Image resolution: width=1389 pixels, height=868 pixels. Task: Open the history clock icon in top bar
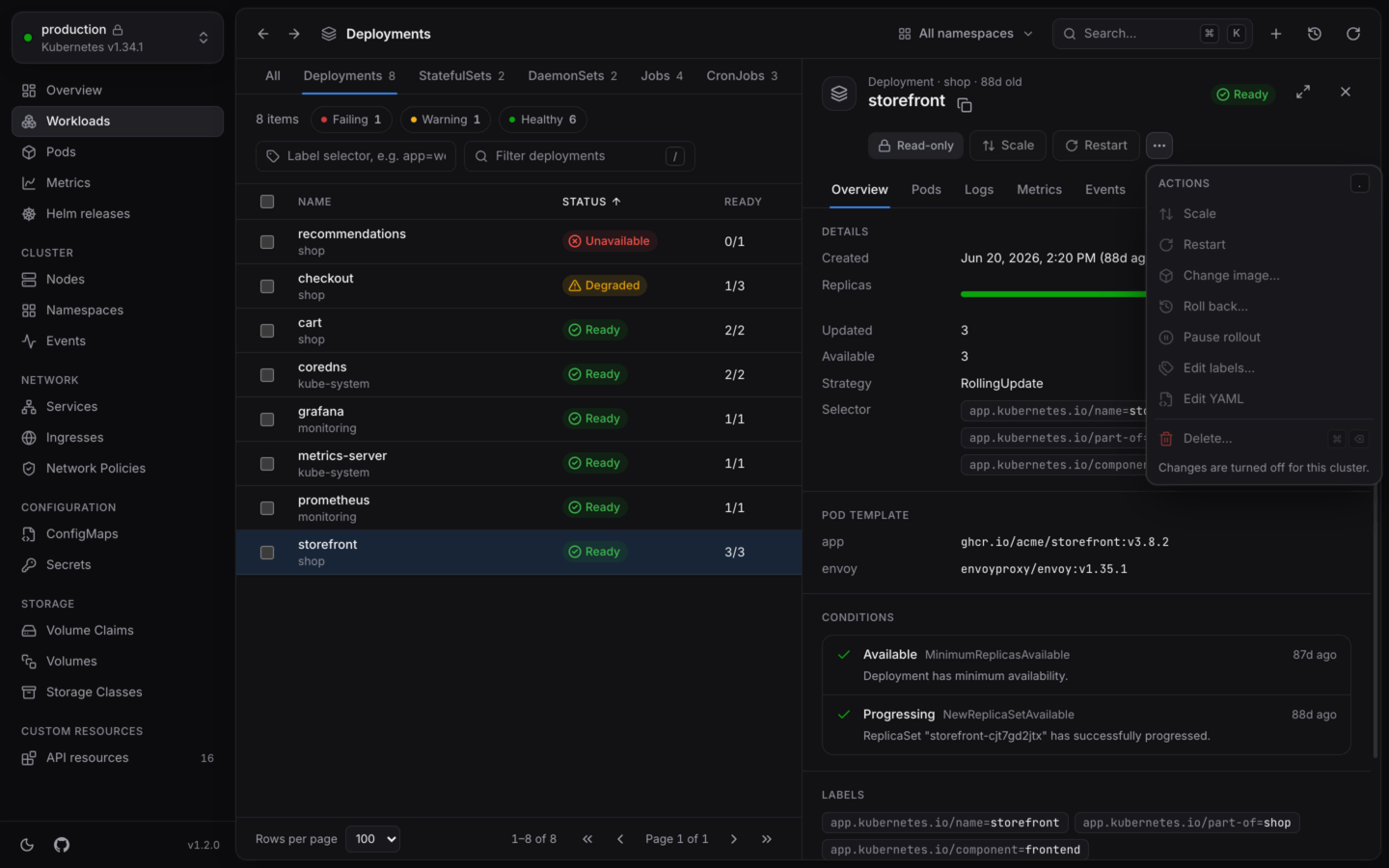(1315, 34)
